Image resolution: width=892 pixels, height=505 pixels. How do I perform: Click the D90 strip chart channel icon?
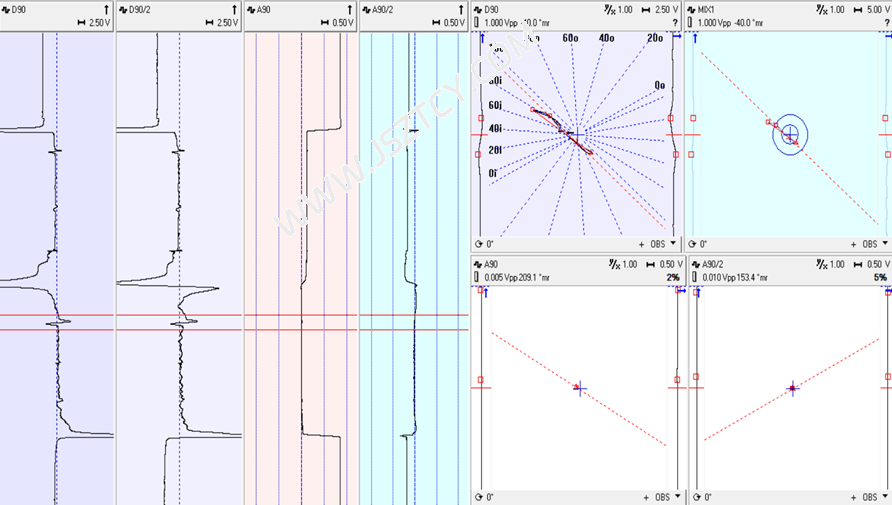(6, 9)
